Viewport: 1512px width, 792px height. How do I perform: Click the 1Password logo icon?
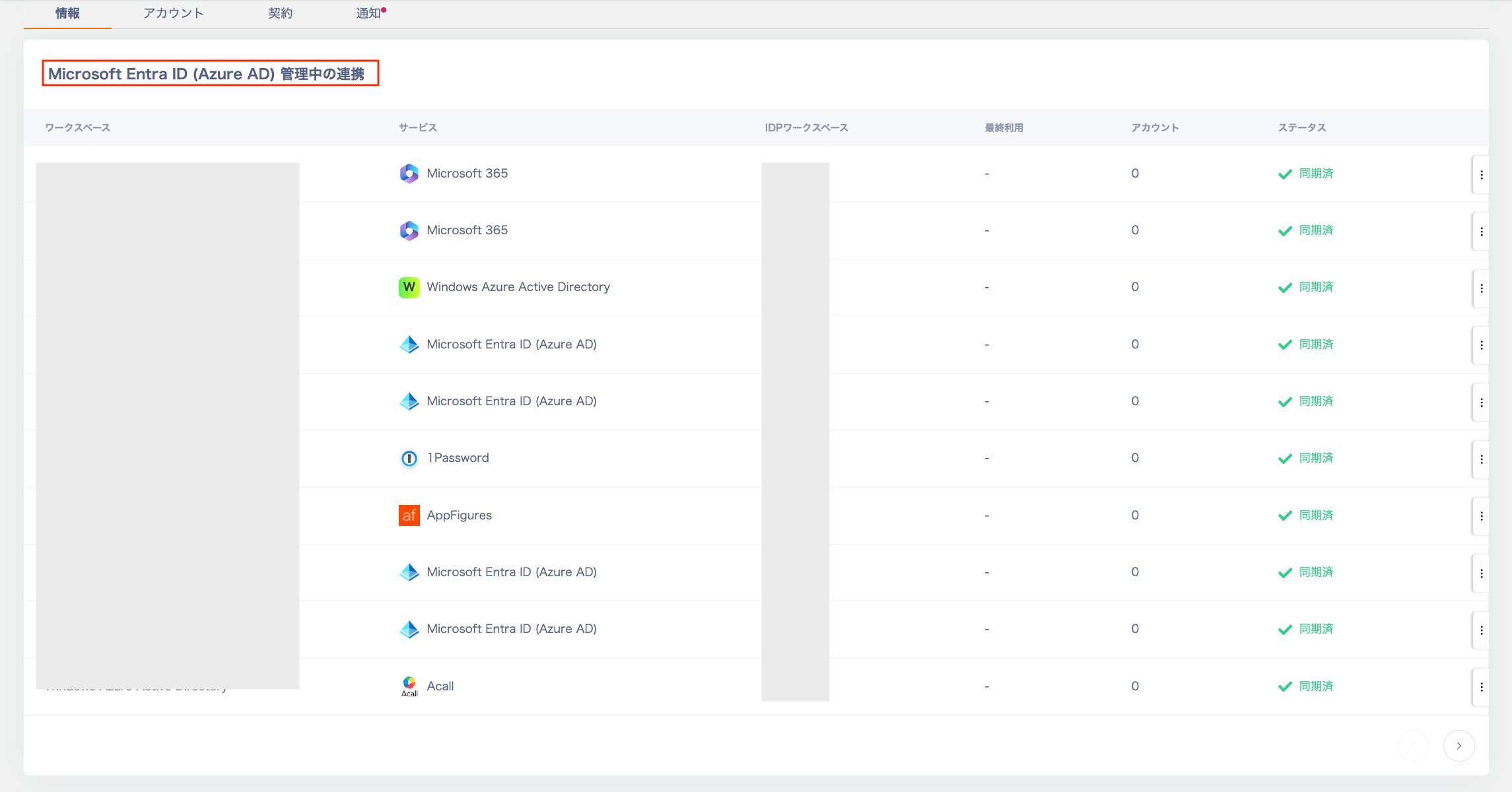click(409, 458)
